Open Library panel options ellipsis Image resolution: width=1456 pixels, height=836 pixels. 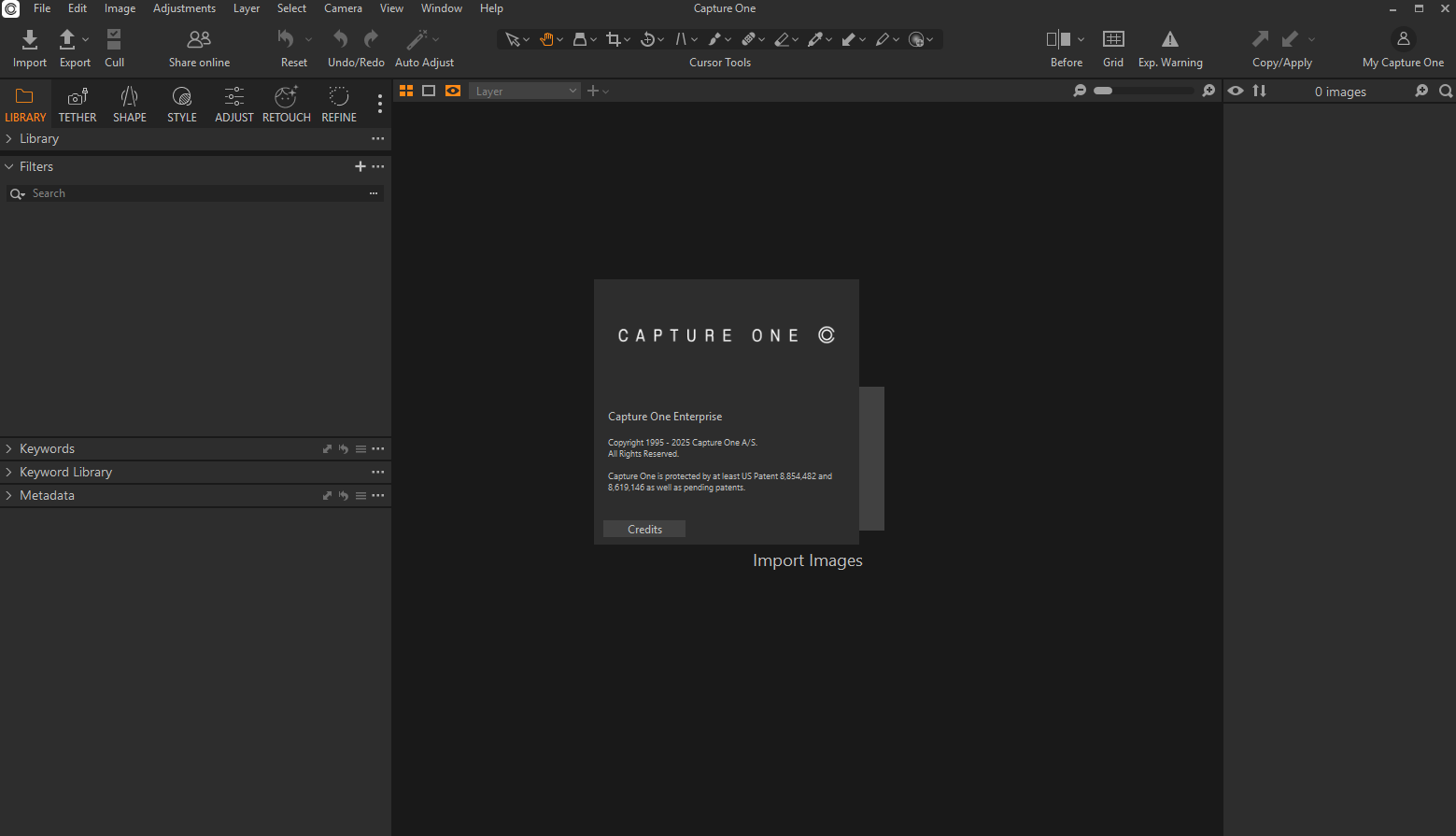pyautogui.click(x=377, y=138)
